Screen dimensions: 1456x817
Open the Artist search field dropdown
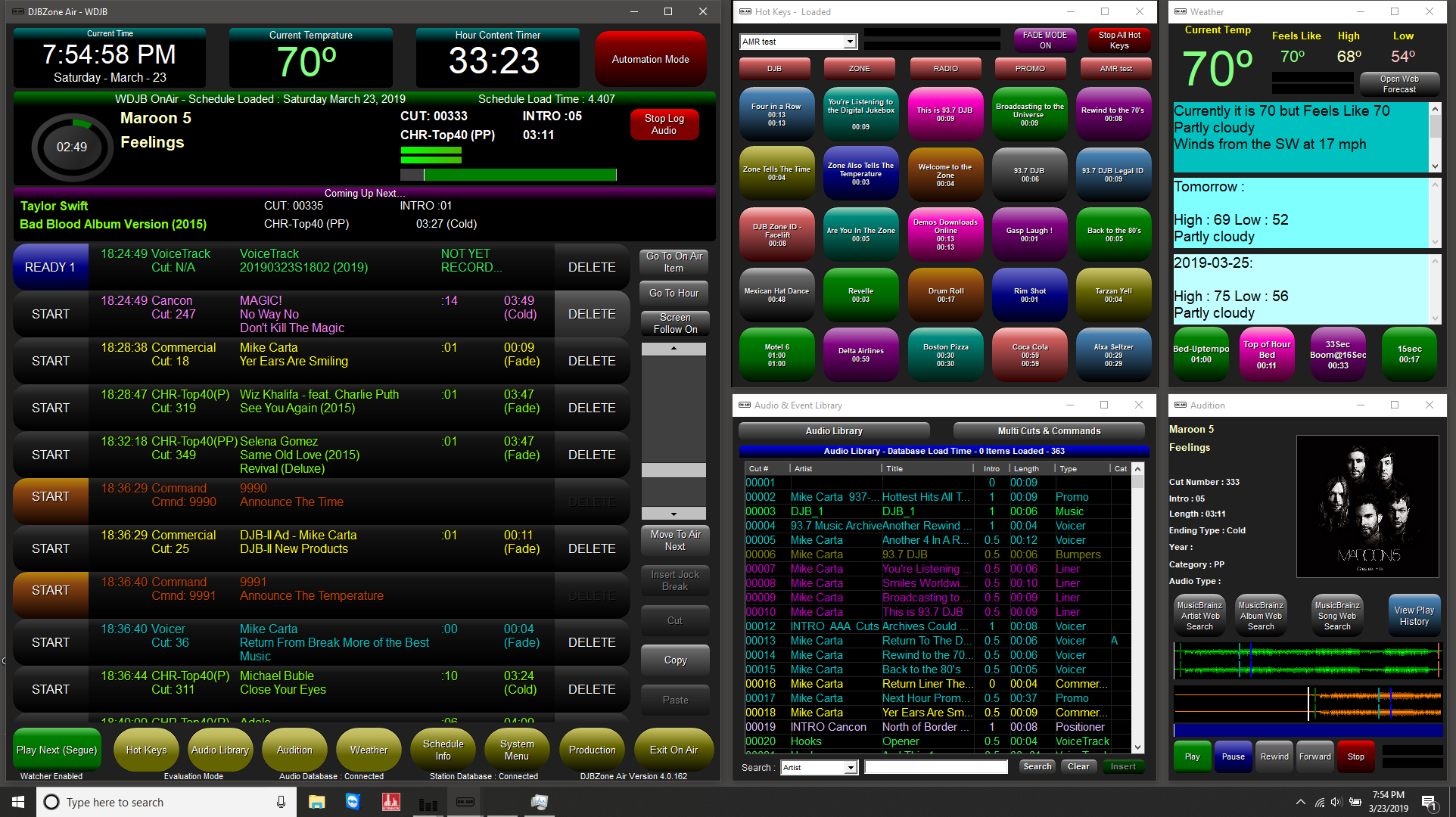[x=850, y=768]
